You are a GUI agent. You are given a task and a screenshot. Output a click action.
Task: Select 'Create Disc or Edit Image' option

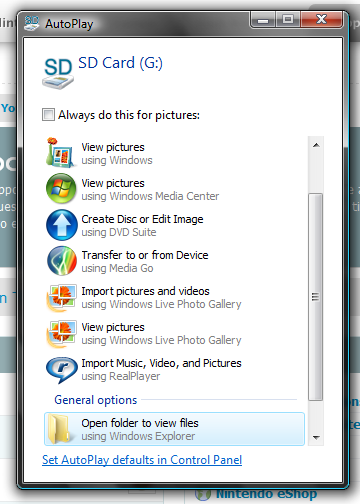tap(175, 225)
